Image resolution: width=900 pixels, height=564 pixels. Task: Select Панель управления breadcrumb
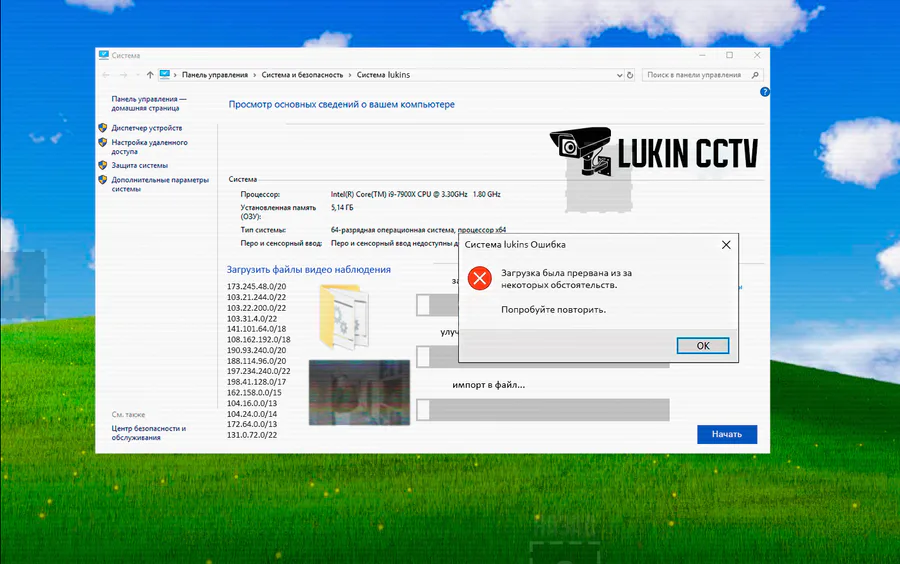point(215,75)
